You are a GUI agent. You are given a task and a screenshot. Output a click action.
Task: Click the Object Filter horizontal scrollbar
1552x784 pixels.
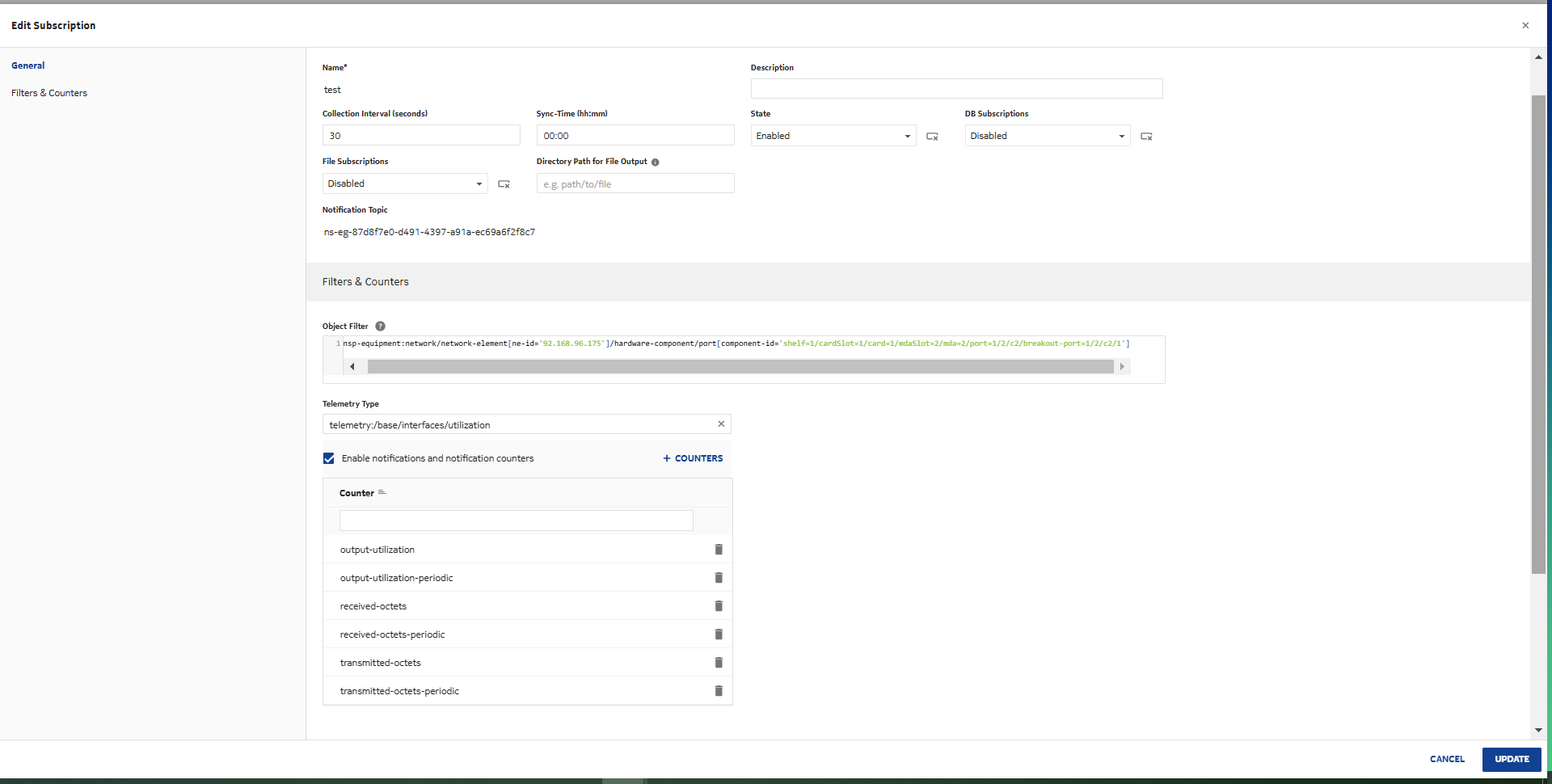coord(740,367)
